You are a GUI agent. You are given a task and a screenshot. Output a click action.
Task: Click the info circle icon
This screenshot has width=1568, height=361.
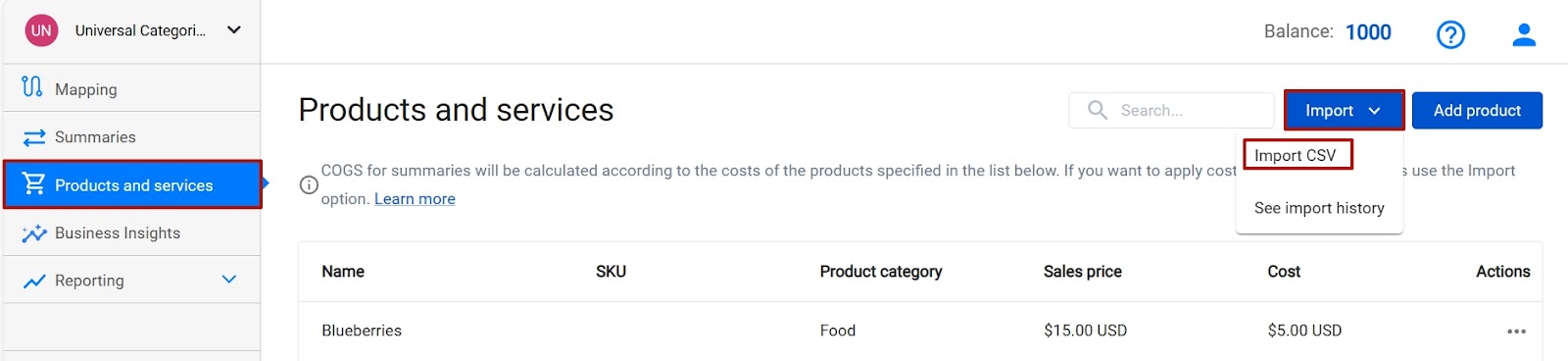click(309, 184)
